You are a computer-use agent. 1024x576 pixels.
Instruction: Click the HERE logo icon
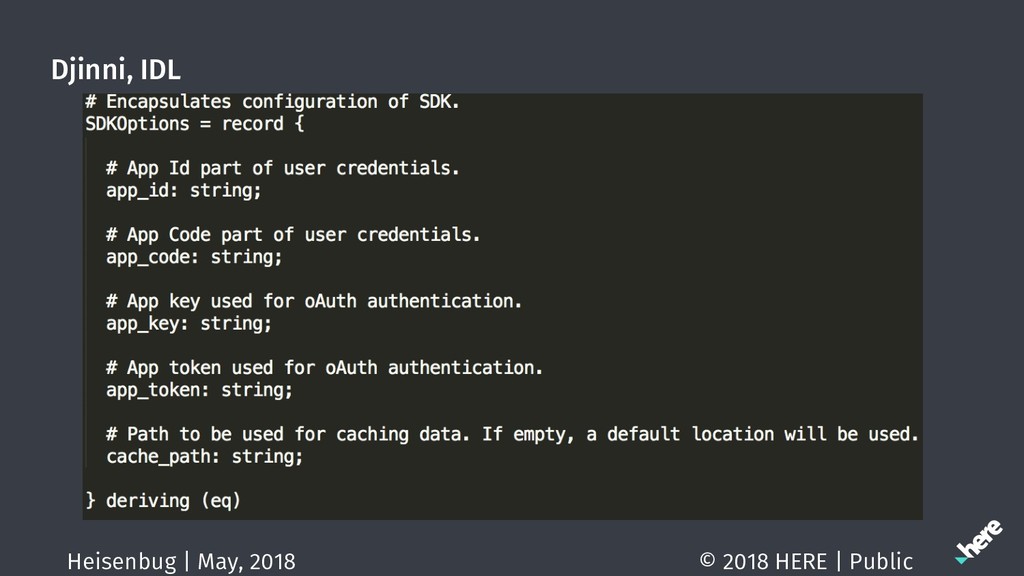[979, 542]
